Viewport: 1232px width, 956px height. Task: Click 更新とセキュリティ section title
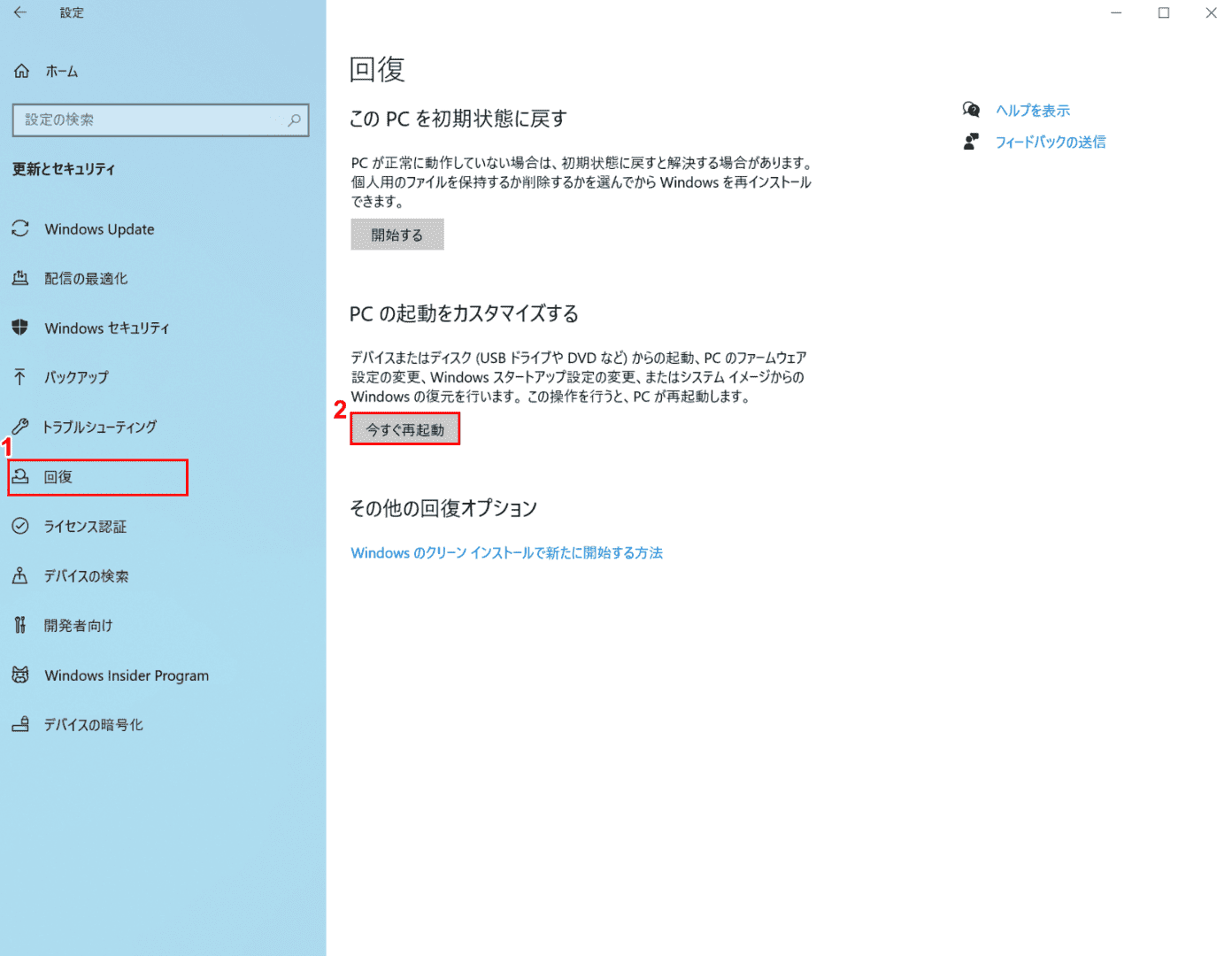point(64,169)
